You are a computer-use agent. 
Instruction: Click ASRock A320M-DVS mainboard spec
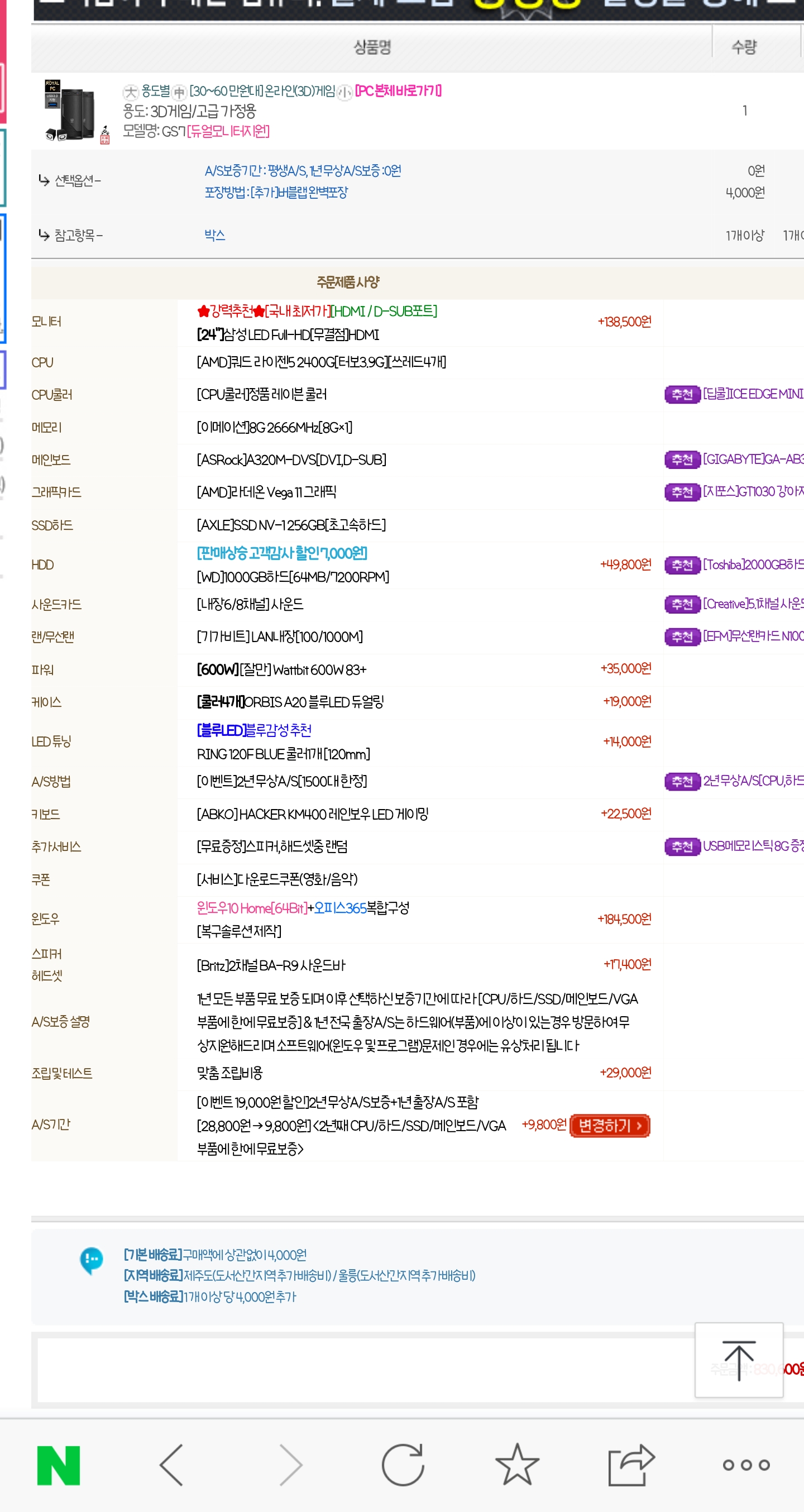[x=291, y=460]
